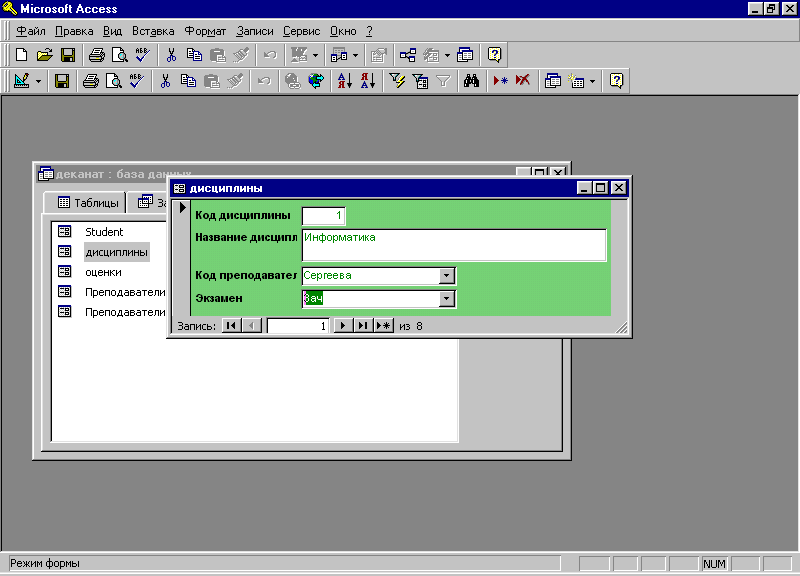Screen dimensions: 800x576
Task: Save the record using Form View toolbar's floppy icon
Action: pyautogui.click(x=62, y=81)
